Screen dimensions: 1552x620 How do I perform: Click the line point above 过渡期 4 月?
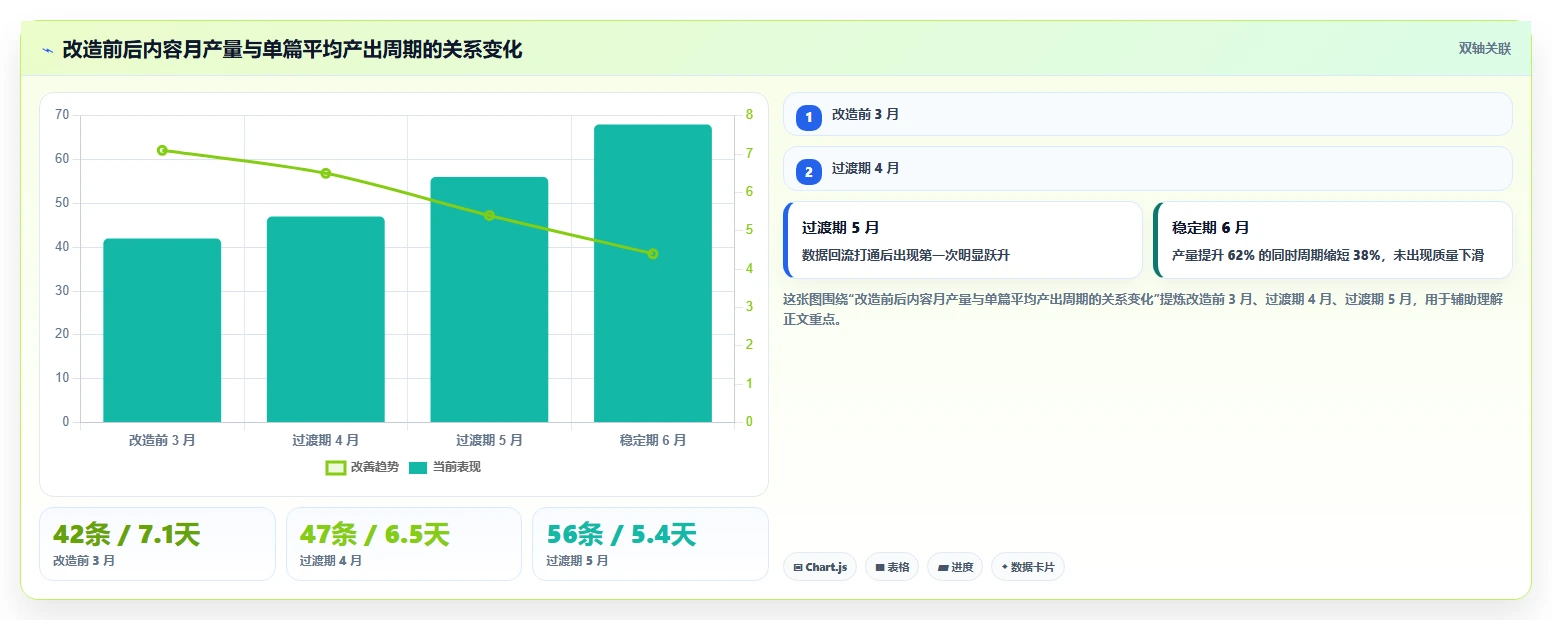click(325, 173)
